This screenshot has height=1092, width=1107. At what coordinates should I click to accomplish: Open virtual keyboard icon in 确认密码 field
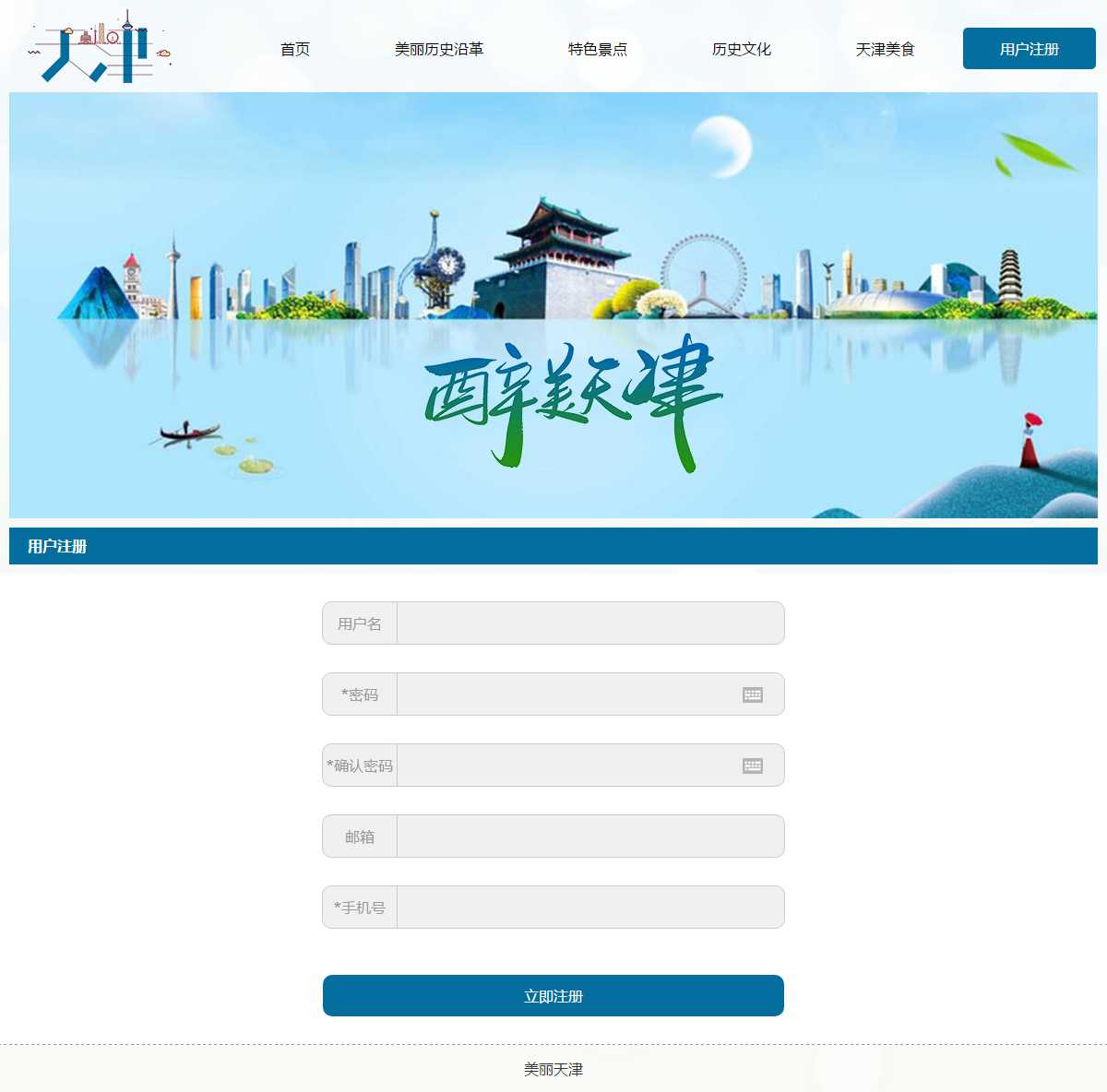753,766
